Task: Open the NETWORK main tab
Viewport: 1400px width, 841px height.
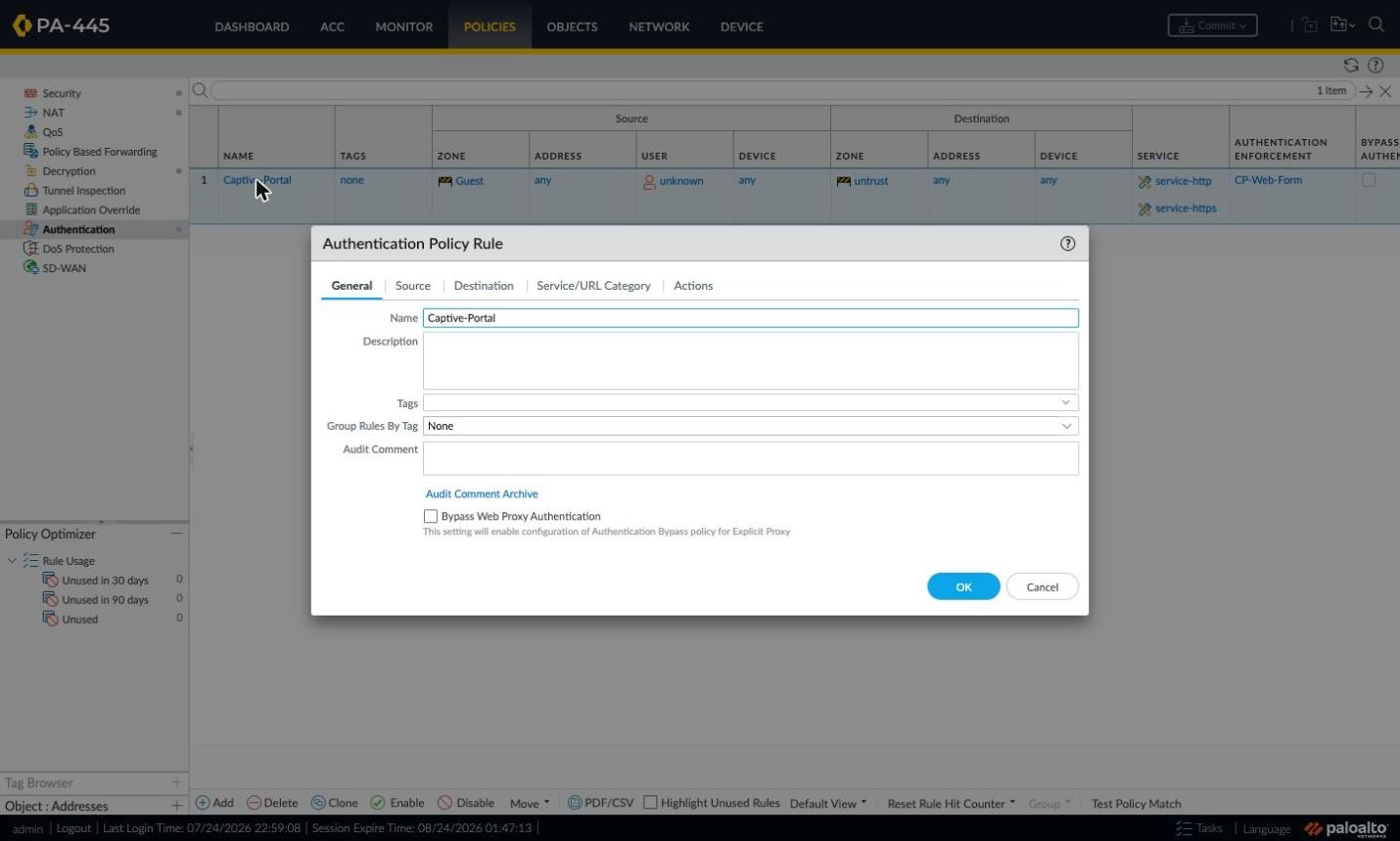Action: coord(659,26)
